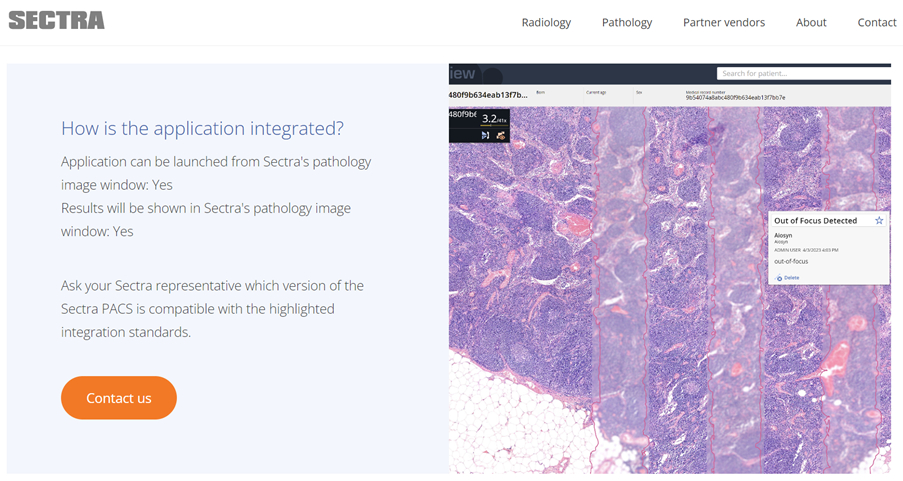Open the Radiology menu

[x=546, y=22]
